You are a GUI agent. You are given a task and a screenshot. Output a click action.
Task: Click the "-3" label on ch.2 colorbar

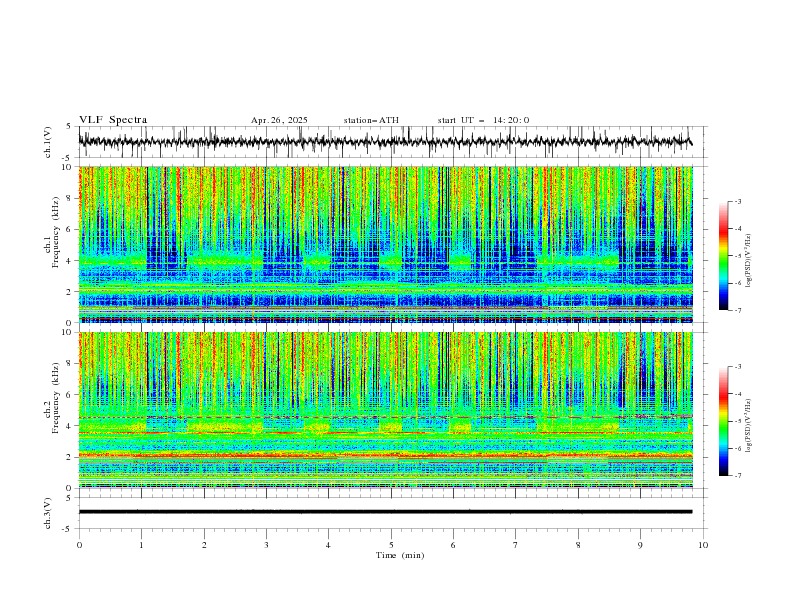coord(738,367)
